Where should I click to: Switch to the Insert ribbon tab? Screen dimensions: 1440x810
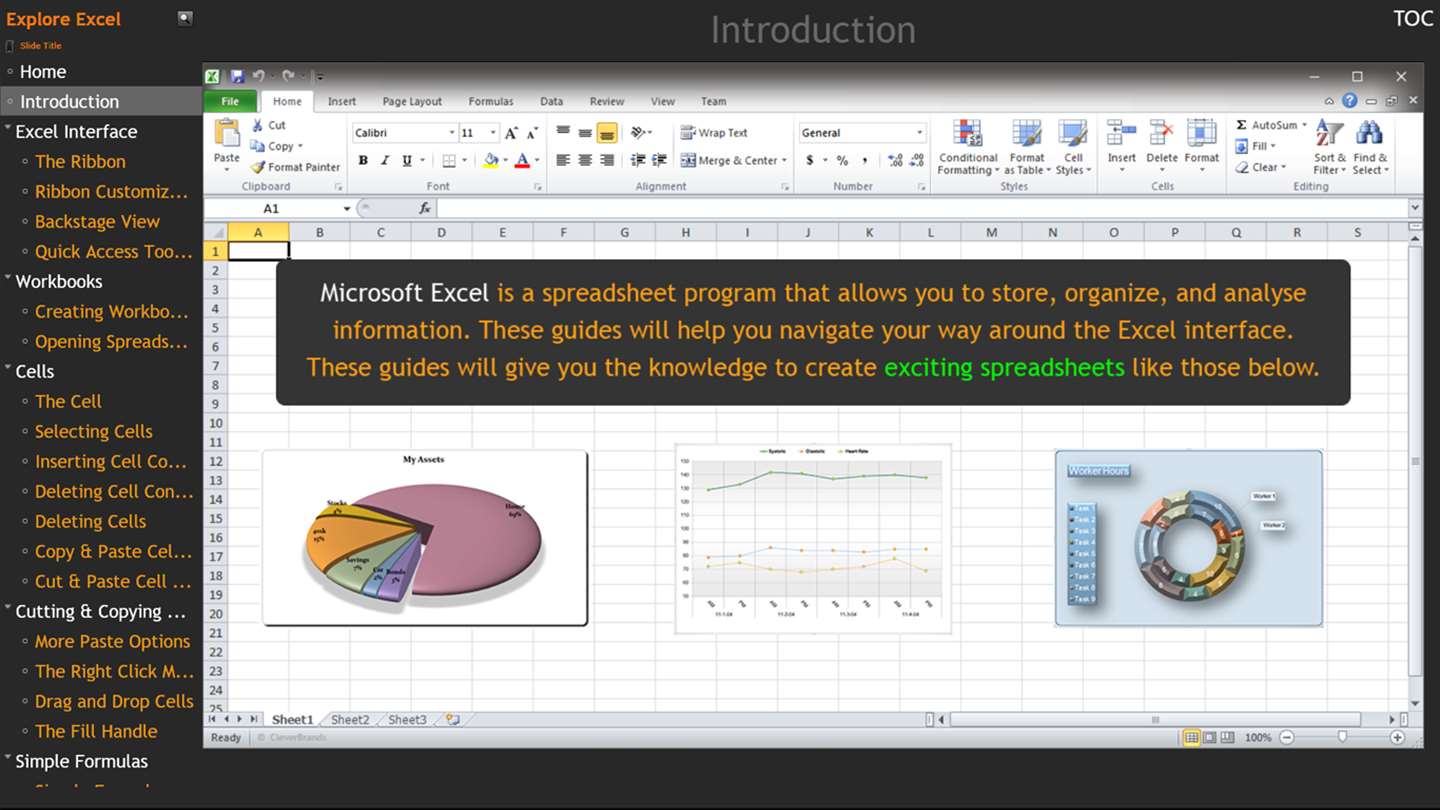pyautogui.click(x=342, y=101)
